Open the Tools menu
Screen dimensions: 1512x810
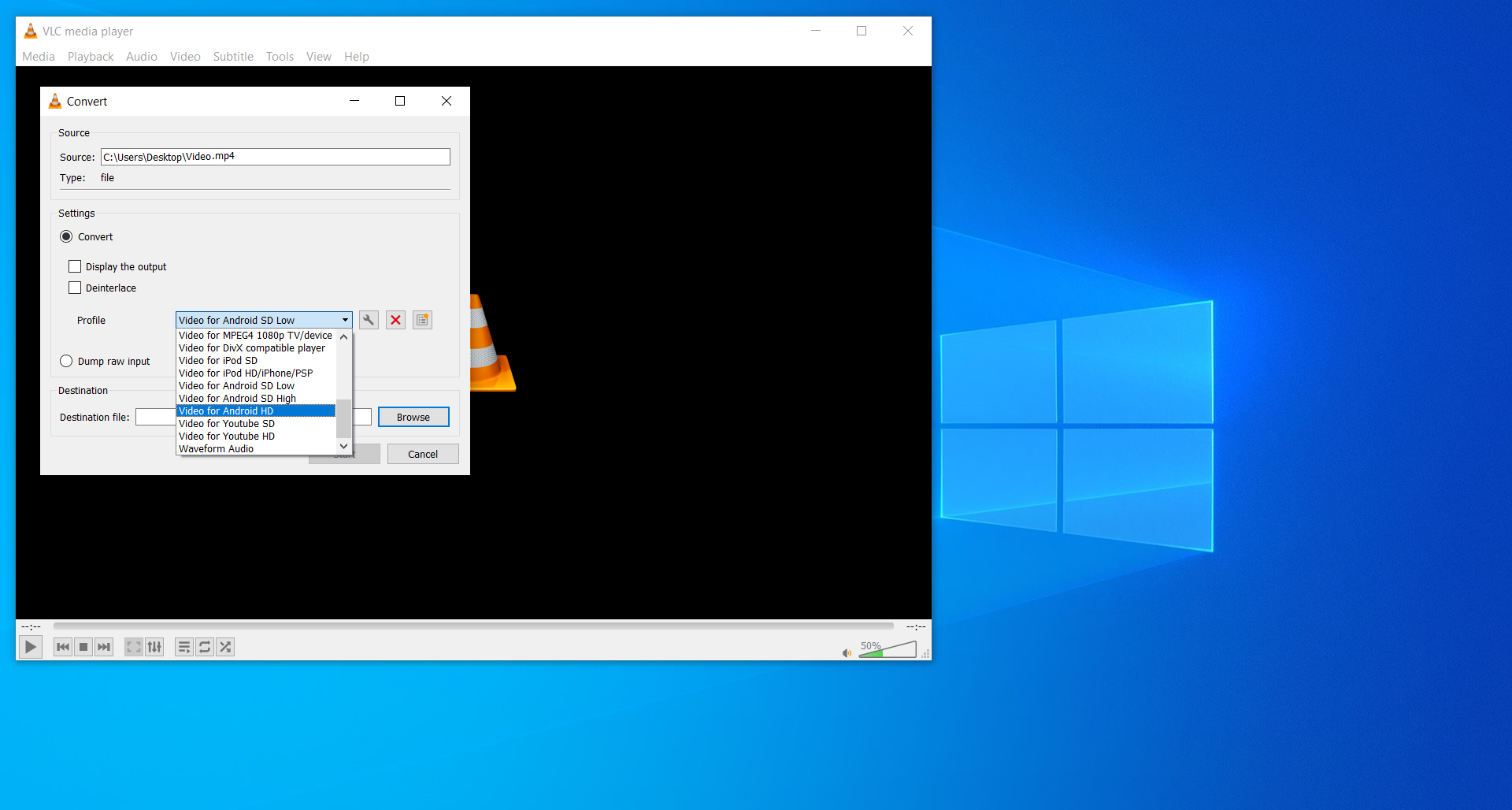pyautogui.click(x=280, y=57)
